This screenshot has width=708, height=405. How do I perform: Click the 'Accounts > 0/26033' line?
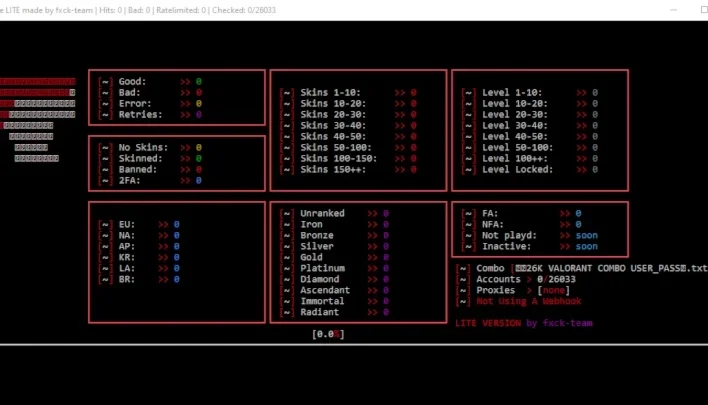click(x=516, y=279)
